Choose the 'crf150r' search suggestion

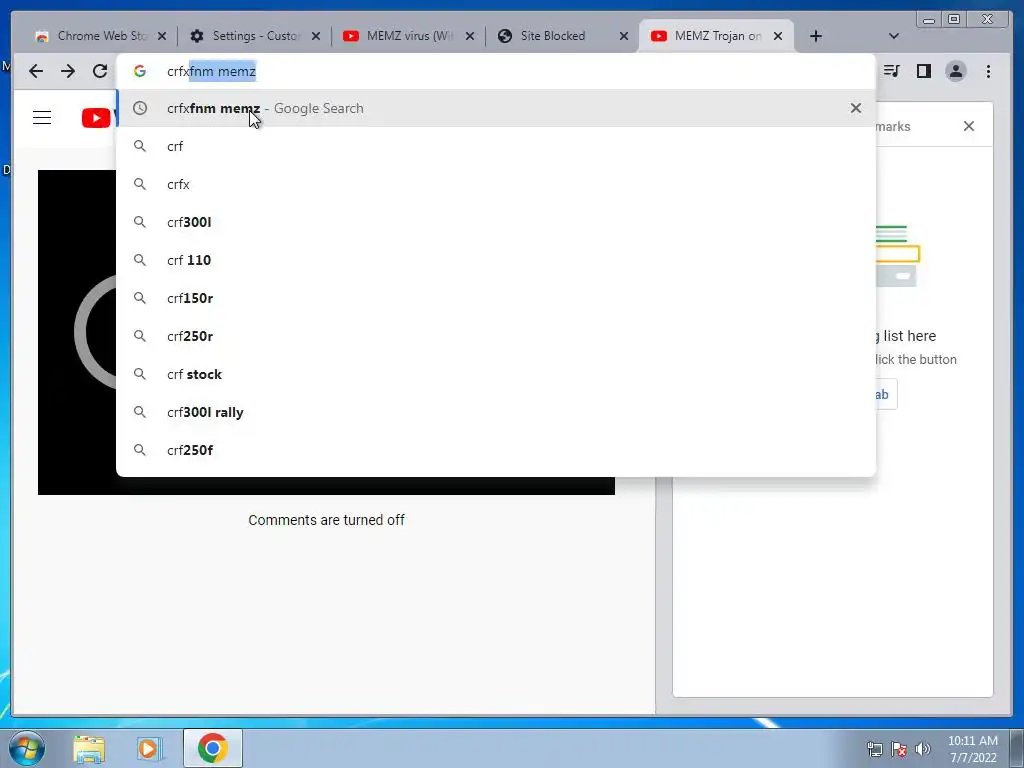(x=496, y=298)
